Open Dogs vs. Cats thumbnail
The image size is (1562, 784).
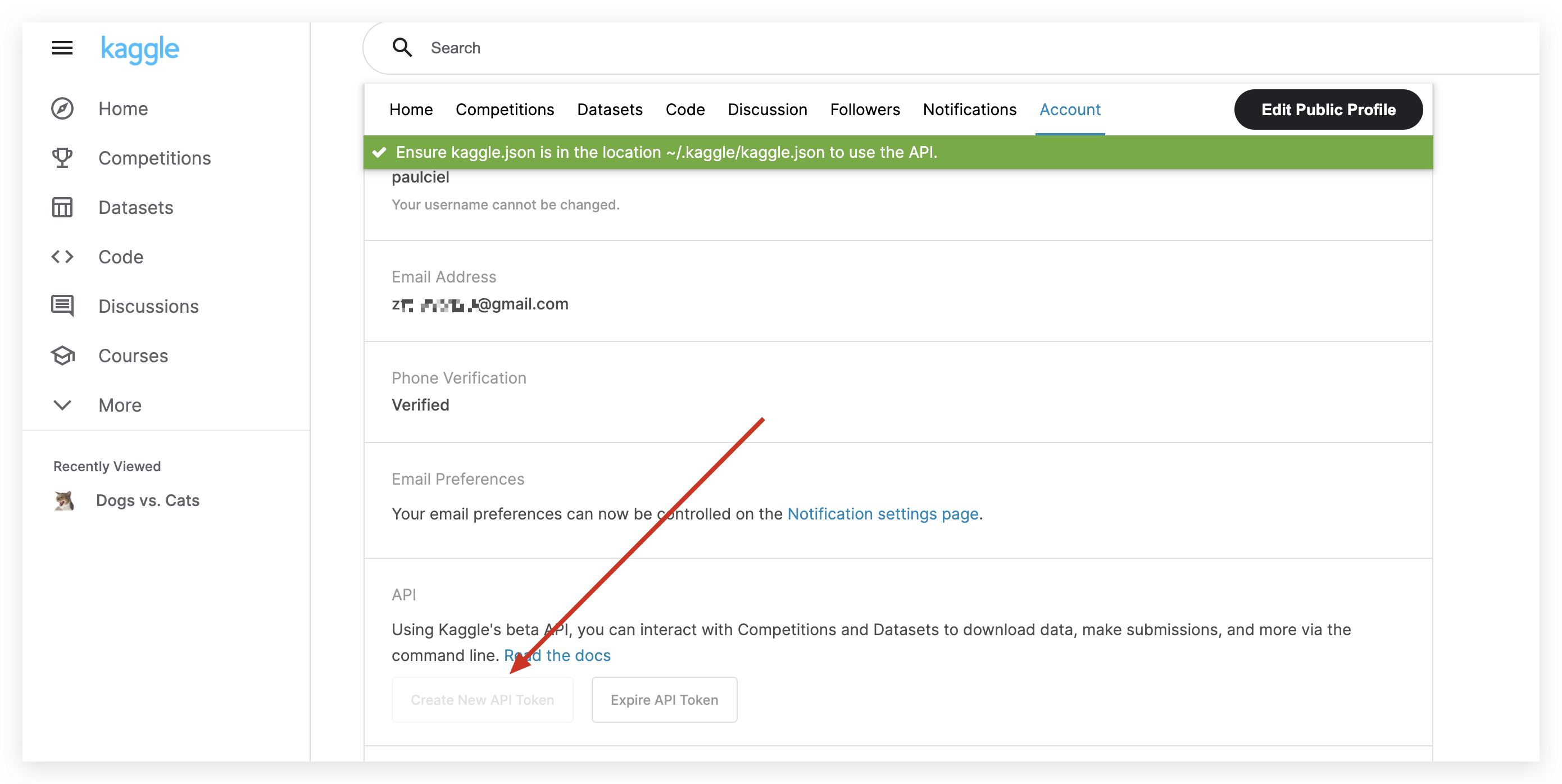pos(63,500)
